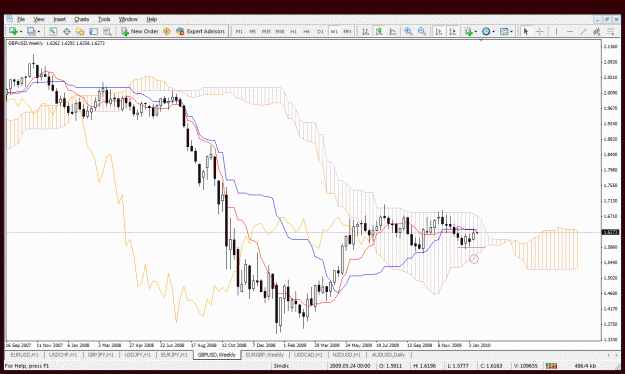The height and width of the screenshot is (374, 625).
Task: Select the trendline drawing tool
Action: click(x=584, y=31)
